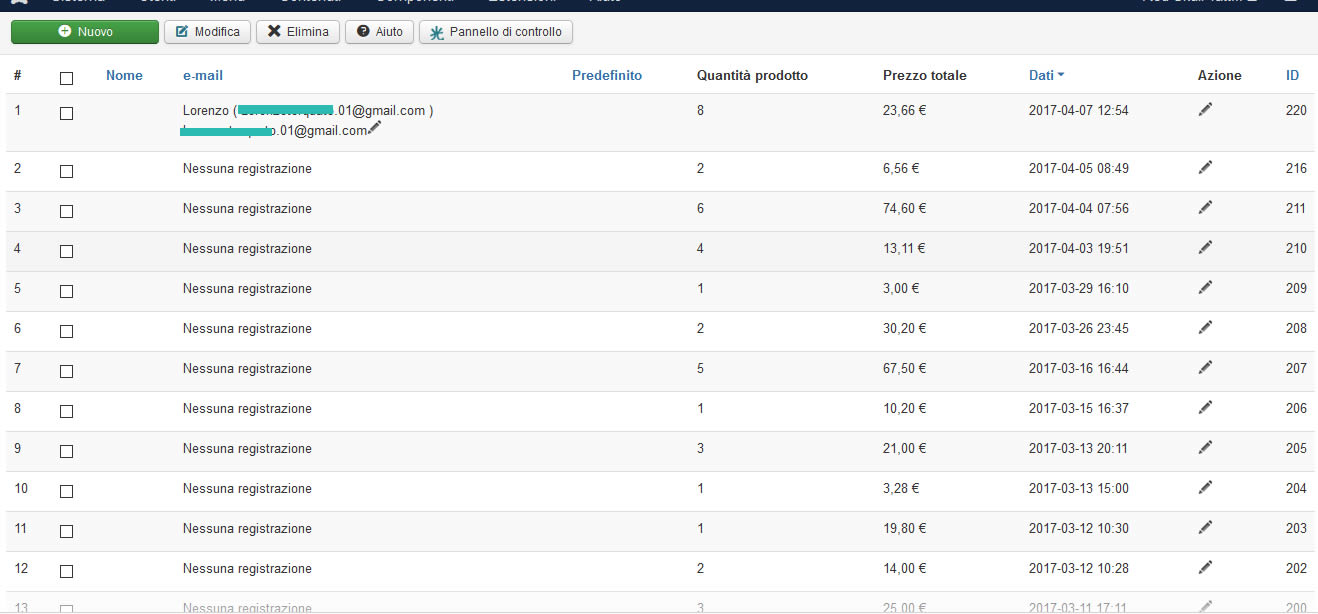The width and height of the screenshot is (1318, 614).
Task: Click the green Nuovo button
Action: (x=85, y=32)
